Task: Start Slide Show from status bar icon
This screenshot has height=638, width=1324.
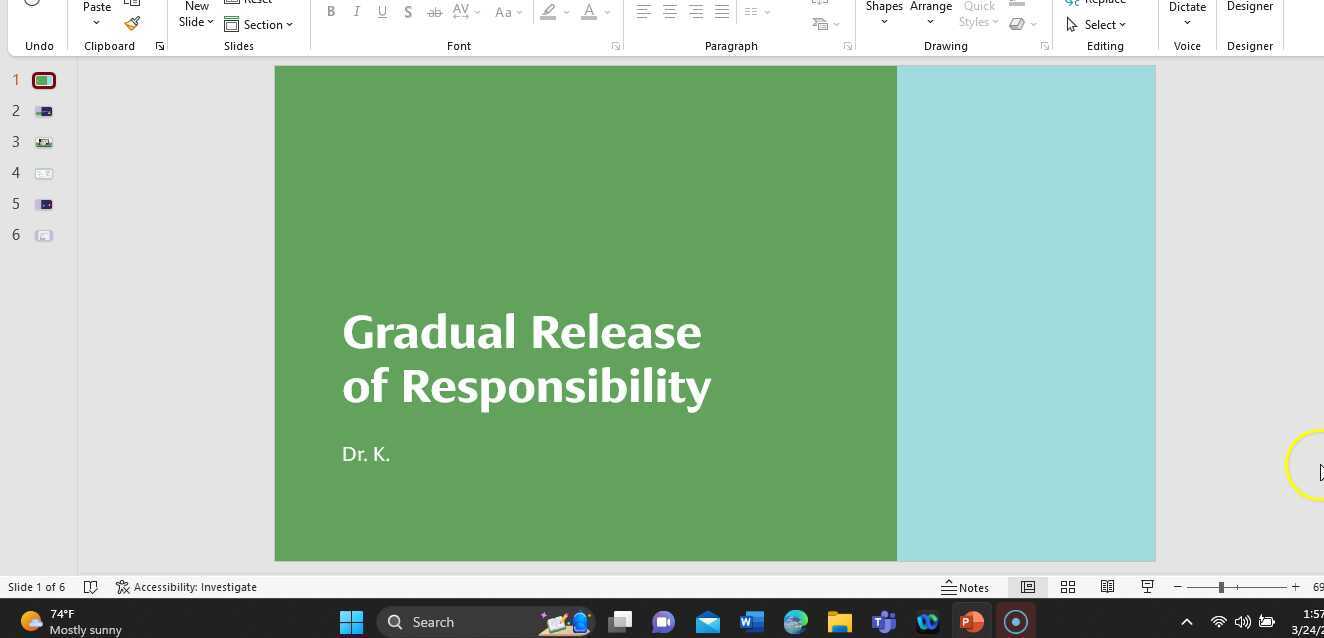Action: click(1147, 587)
